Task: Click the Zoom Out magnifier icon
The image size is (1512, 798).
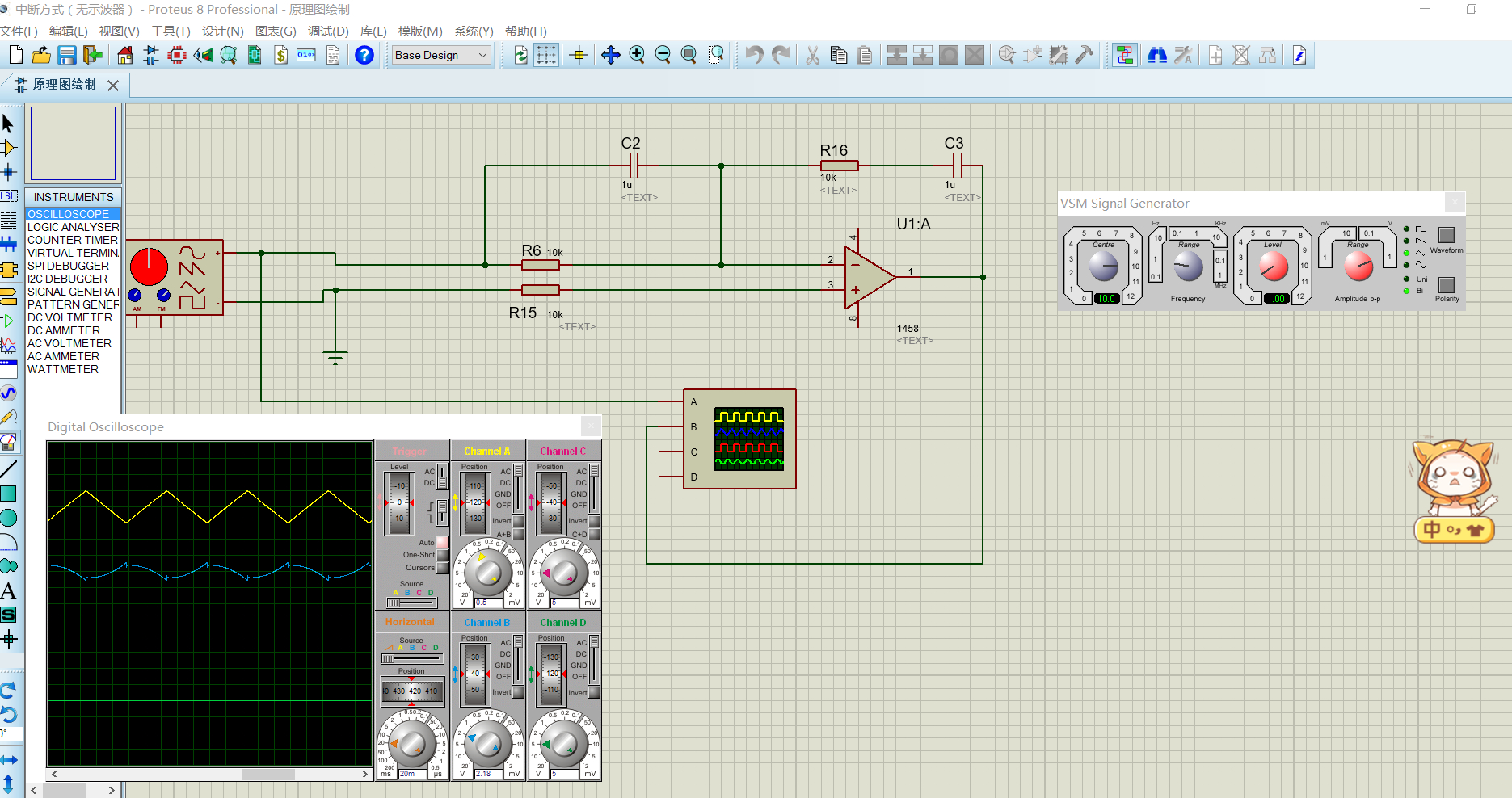Action: pyautogui.click(x=663, y=55)
